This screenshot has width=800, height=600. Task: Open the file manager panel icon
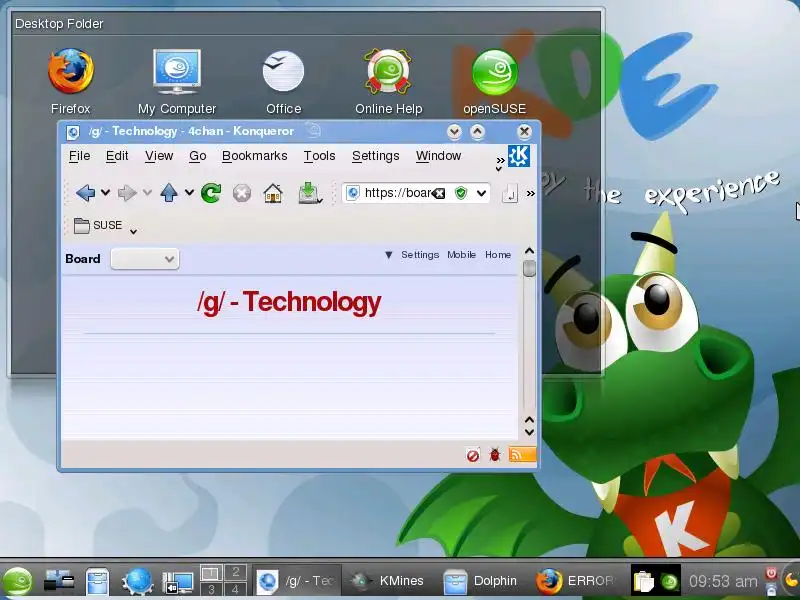pyautogui.click(x=97, y=582)
